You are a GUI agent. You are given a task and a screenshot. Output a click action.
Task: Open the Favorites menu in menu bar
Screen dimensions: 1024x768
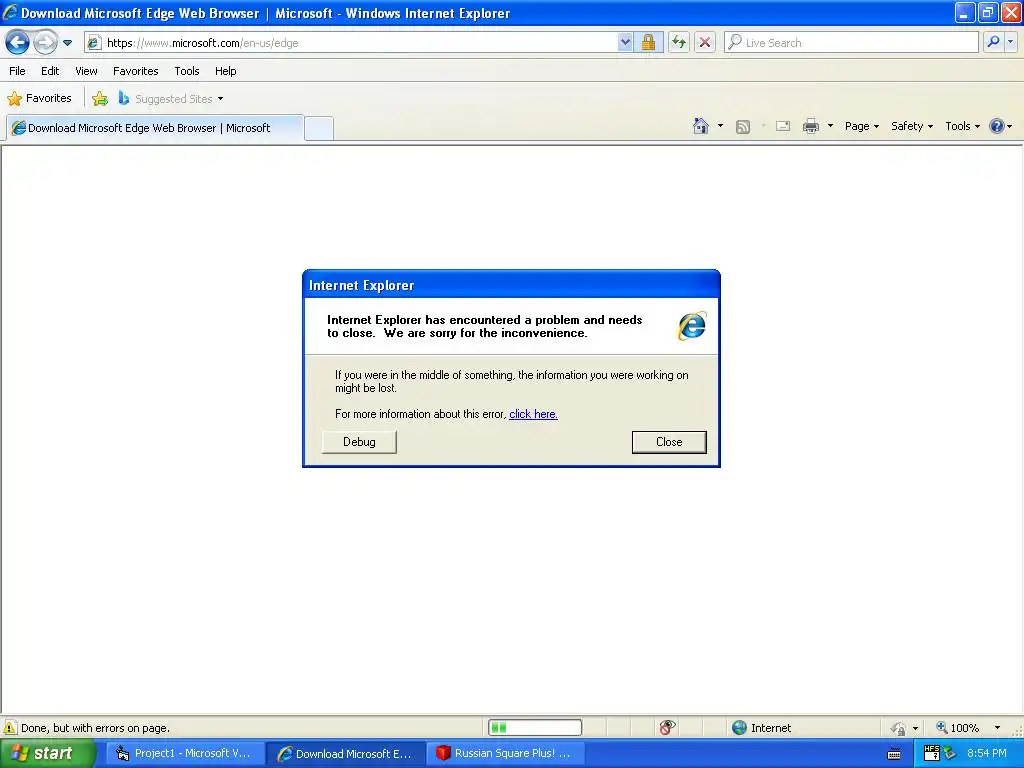click(136, 71)
